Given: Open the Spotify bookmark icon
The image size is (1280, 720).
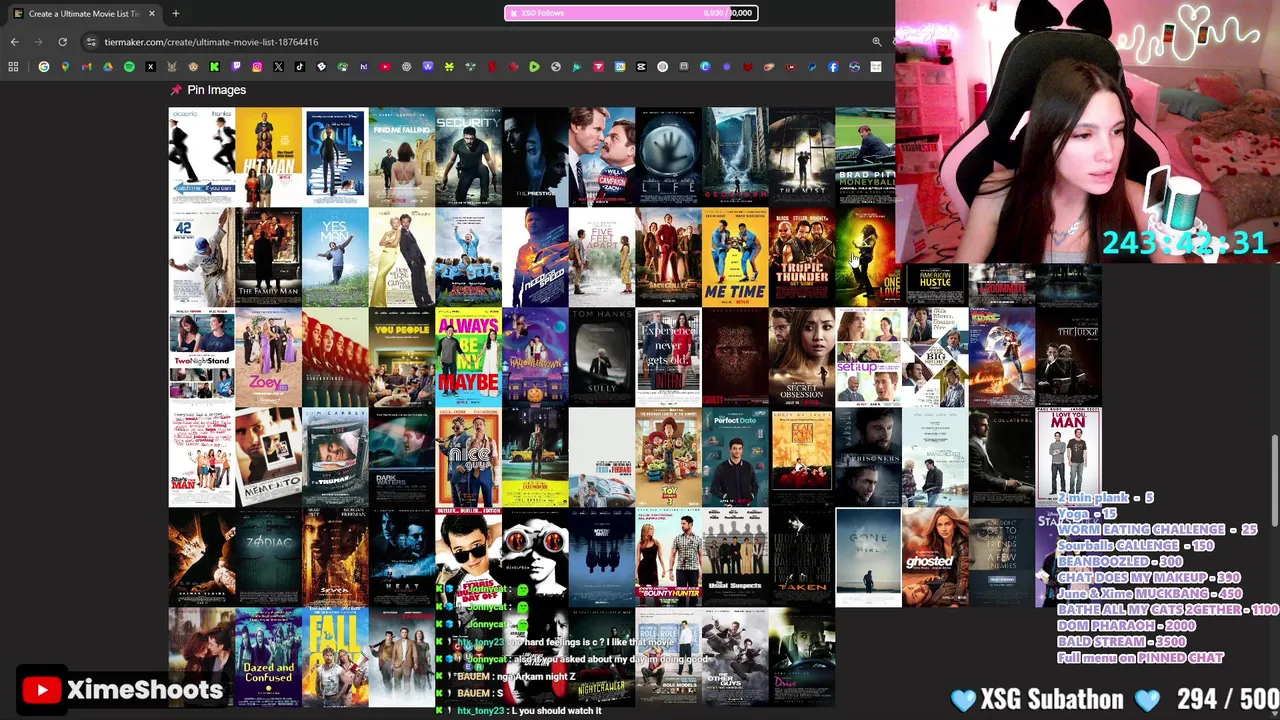Looking at the screenshot, I should (x=129, y=67).
